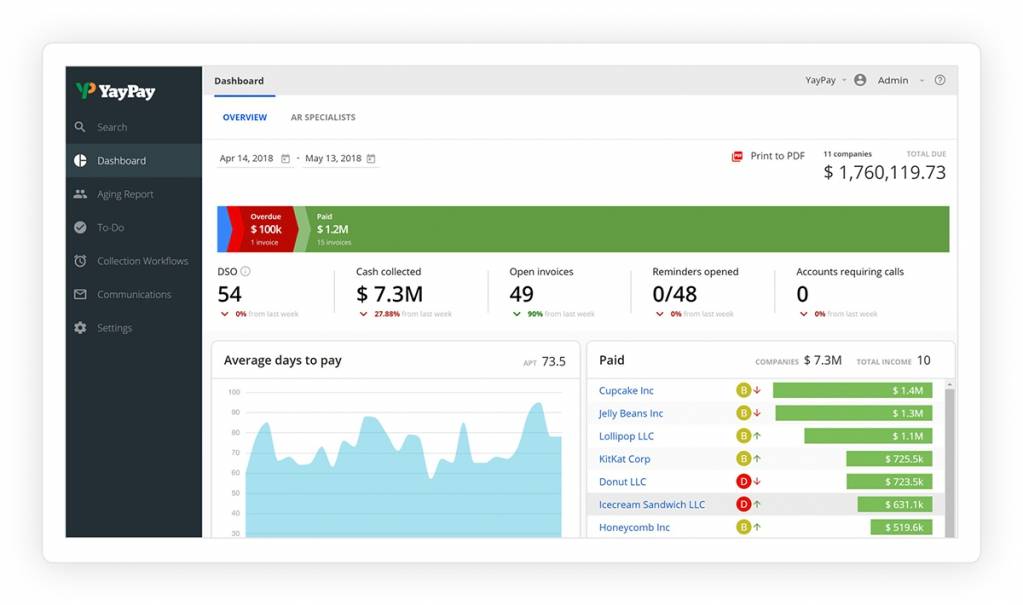Open Collection Workflows alarm clock icon
The width and height of the screenshot is (1023, 605).
(80, 261)
